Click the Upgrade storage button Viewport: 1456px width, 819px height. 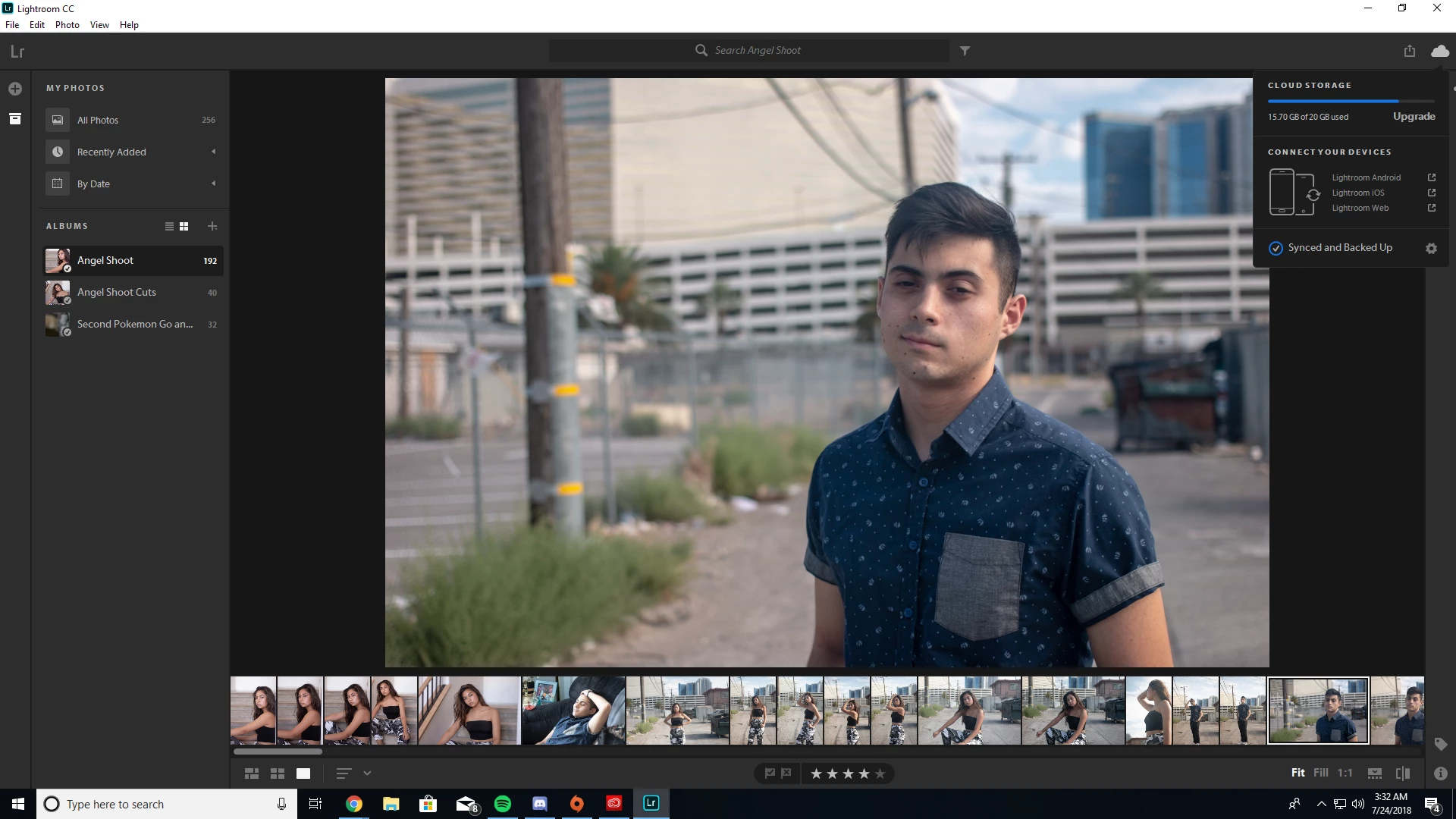click(x=1414, y=117)
